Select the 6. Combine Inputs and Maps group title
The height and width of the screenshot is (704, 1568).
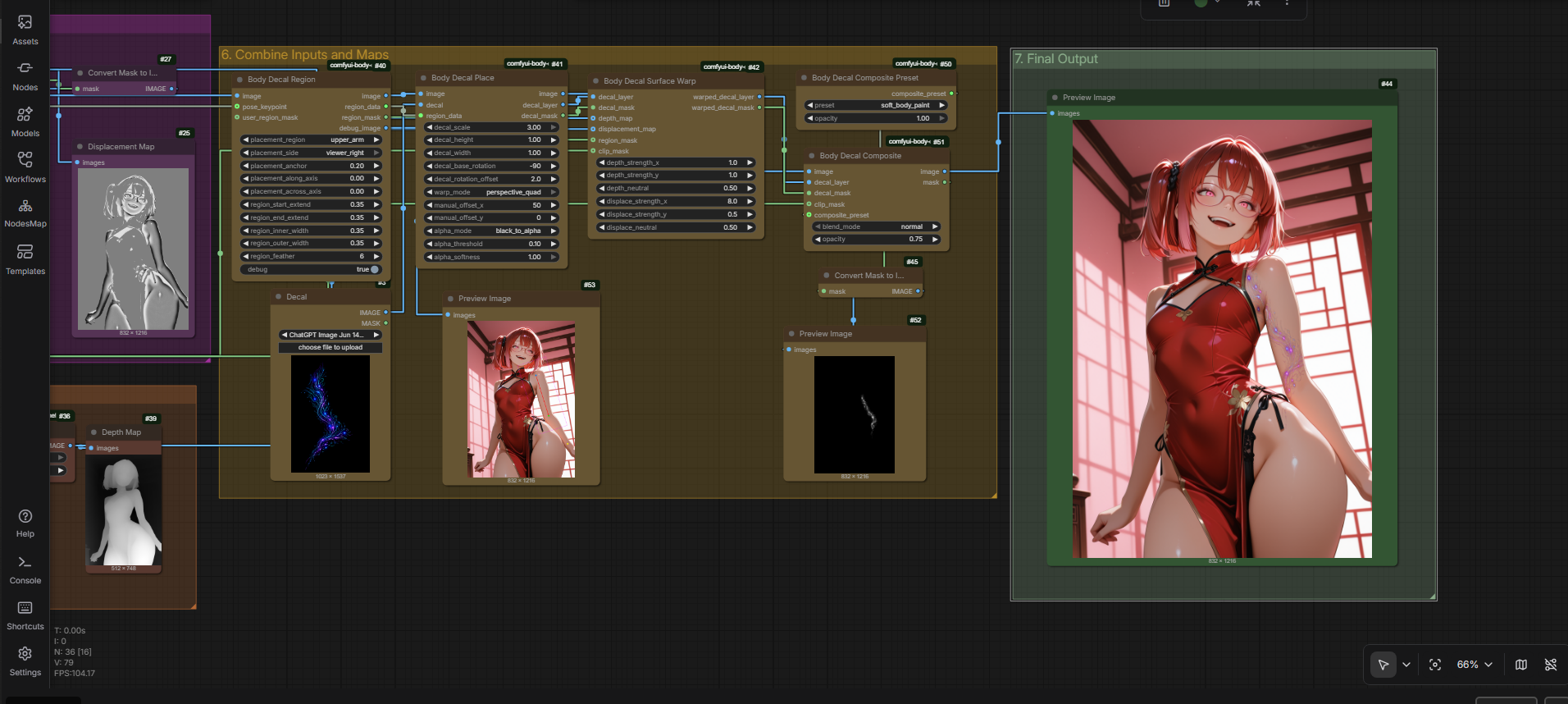point(304,54)
